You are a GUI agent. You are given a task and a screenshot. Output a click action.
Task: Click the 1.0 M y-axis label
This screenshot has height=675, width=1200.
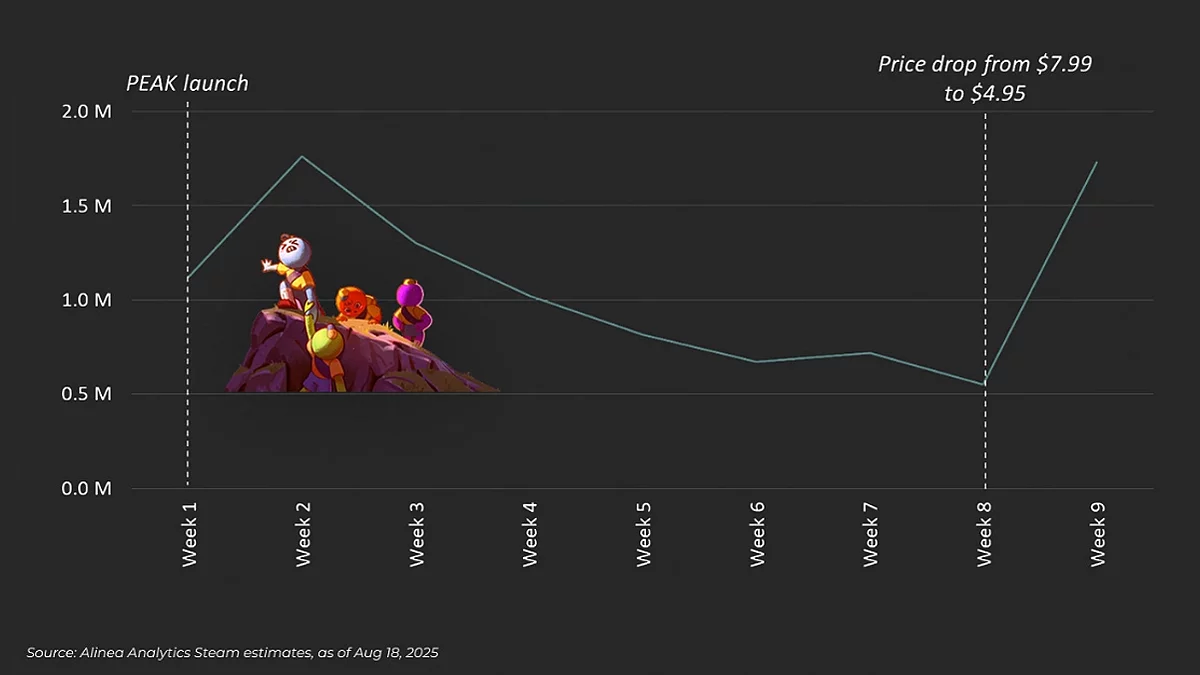(89, 300)
